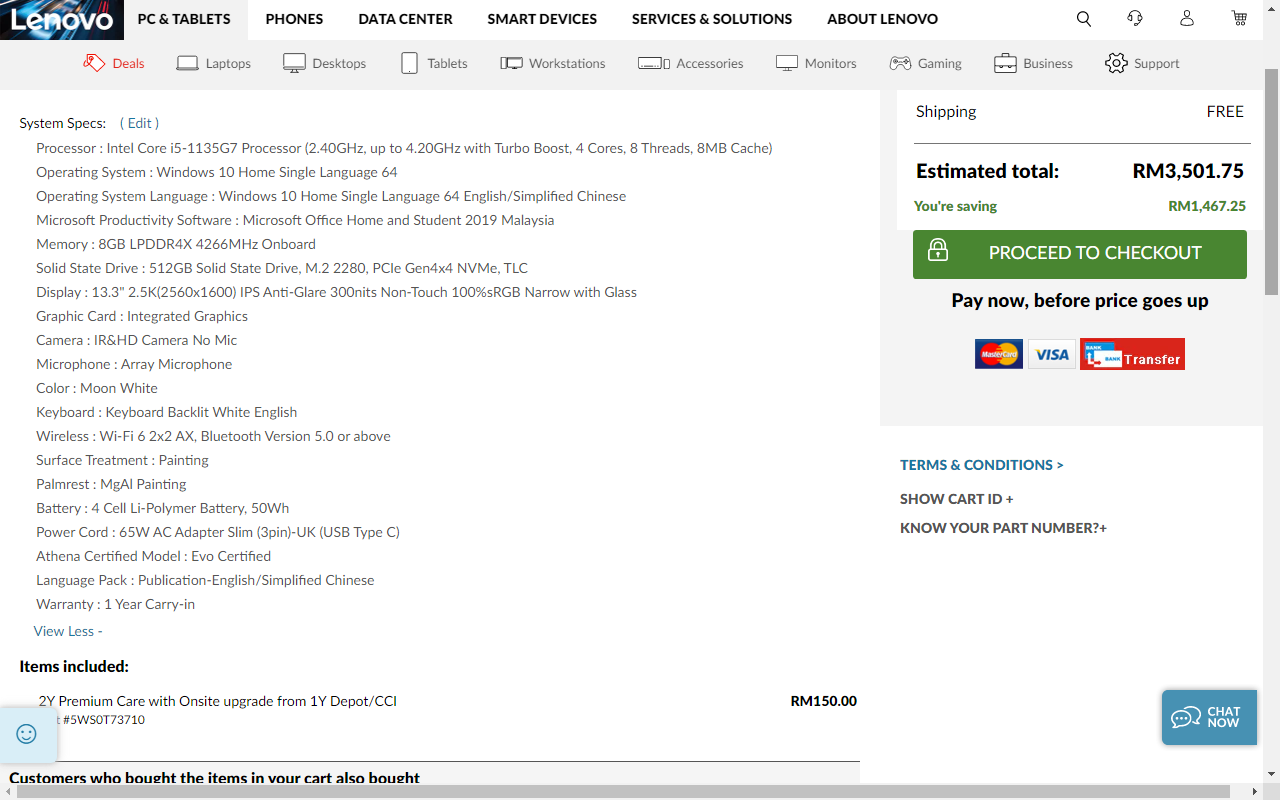Open the shopping cart icon
Viewport: 1280px width, 800px height.
click(1239, 19)
